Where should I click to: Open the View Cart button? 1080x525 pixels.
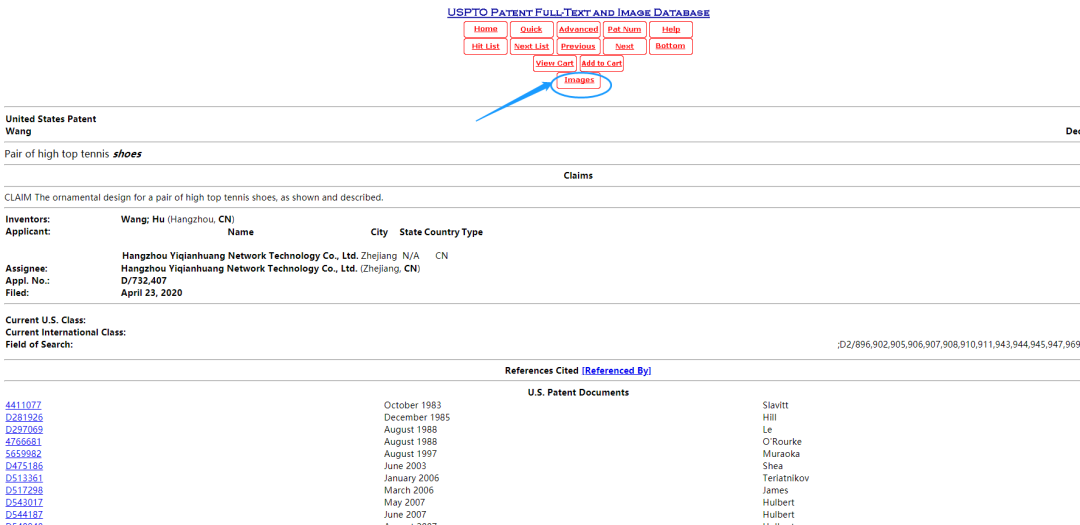[x=554, y=63]
